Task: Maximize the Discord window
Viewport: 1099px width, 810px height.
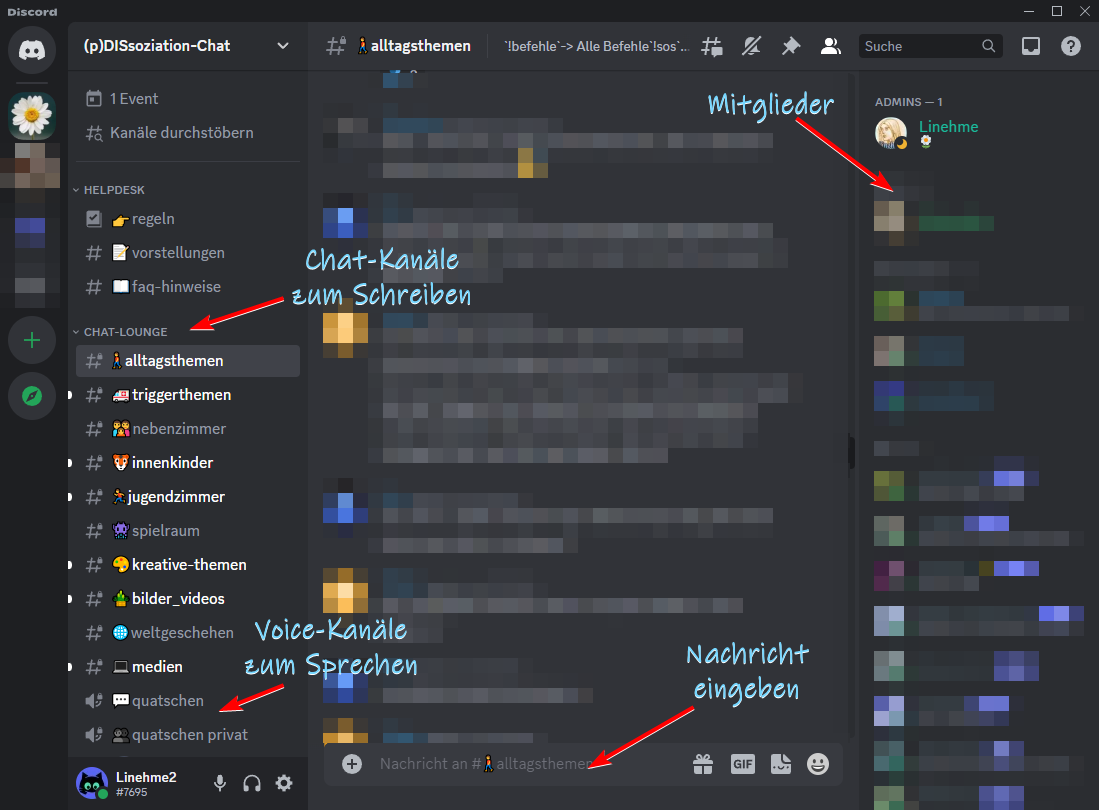Action: click(x=1057, y=11)
